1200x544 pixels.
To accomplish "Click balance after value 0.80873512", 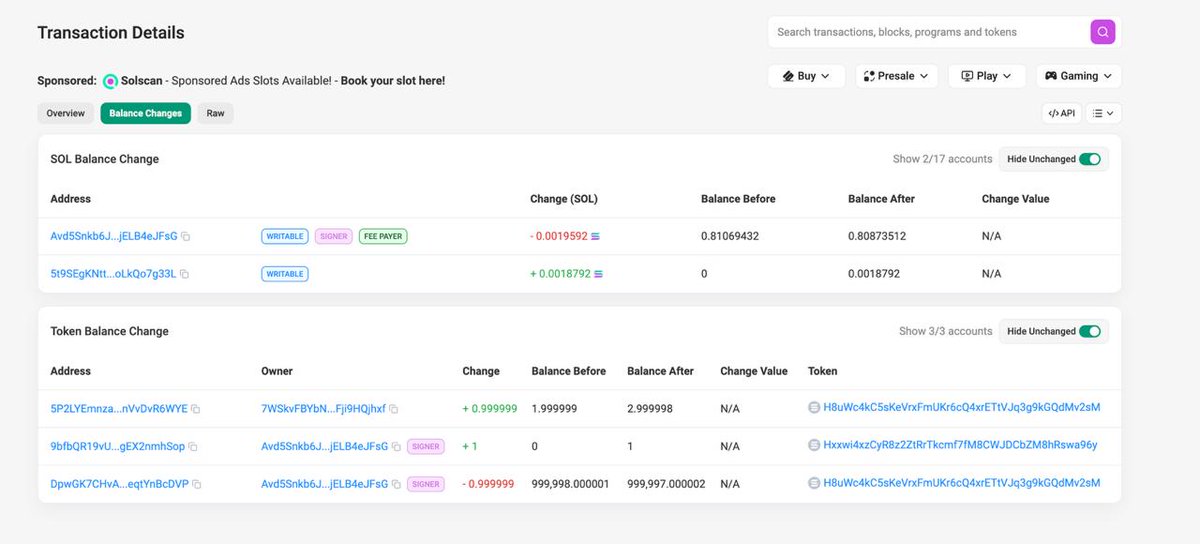I will click(877, 236).
